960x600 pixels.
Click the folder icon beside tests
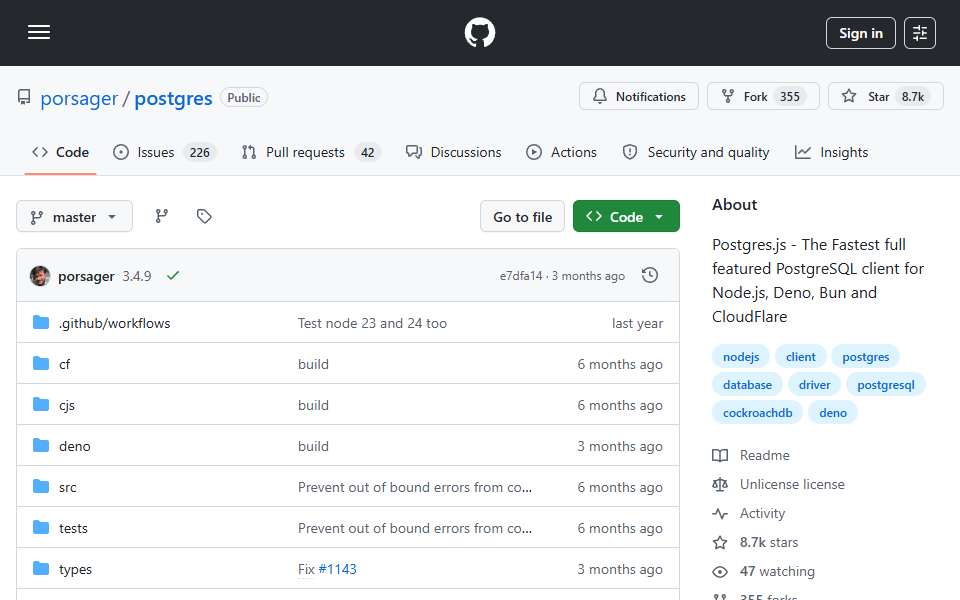[40, 527]
